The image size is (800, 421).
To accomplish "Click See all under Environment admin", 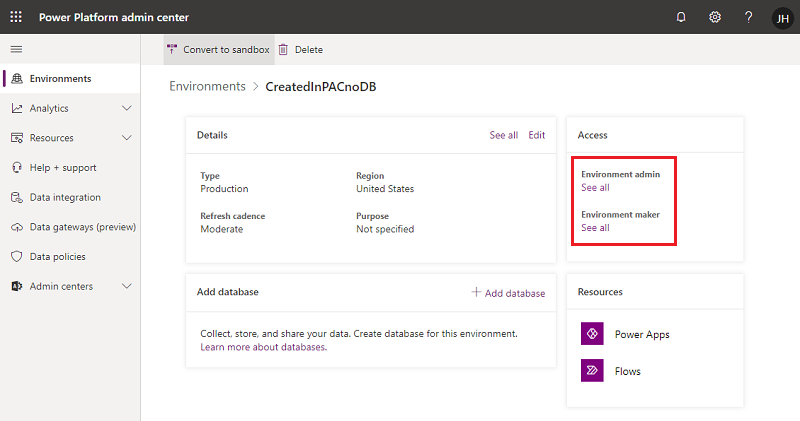I will [595, 187].
